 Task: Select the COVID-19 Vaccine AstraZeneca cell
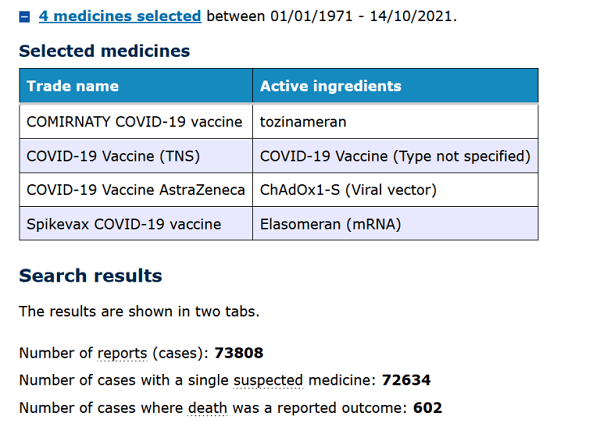tap(134, 190)
